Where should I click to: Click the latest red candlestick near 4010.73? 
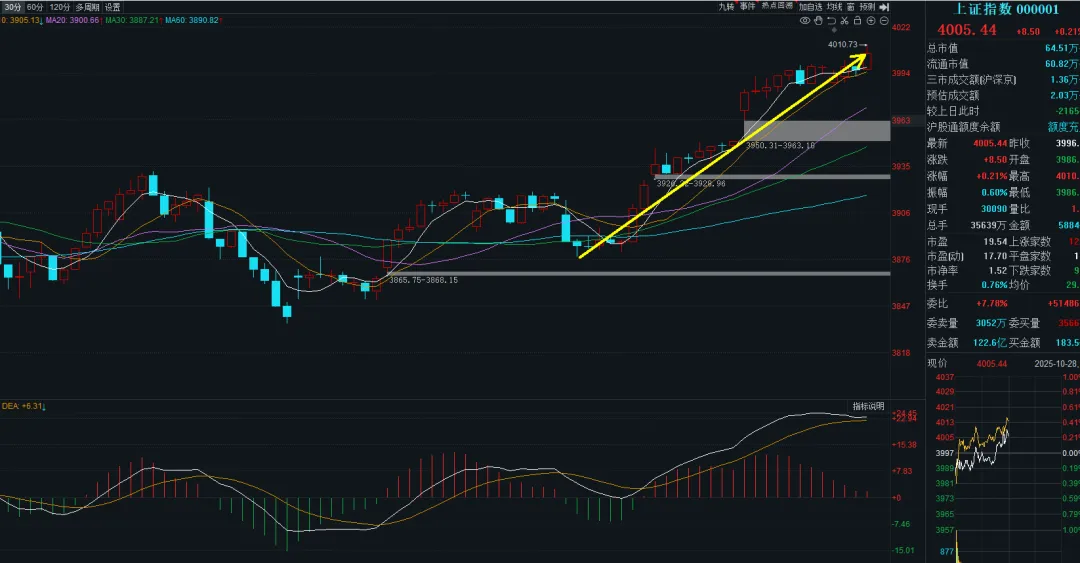pos(868,61)
